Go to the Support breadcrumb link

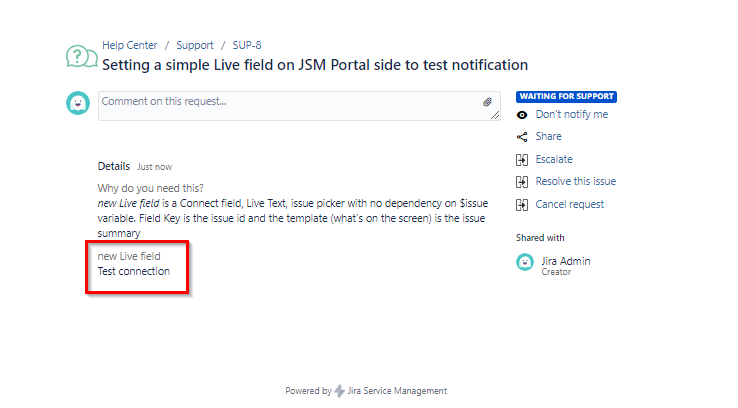195,46
